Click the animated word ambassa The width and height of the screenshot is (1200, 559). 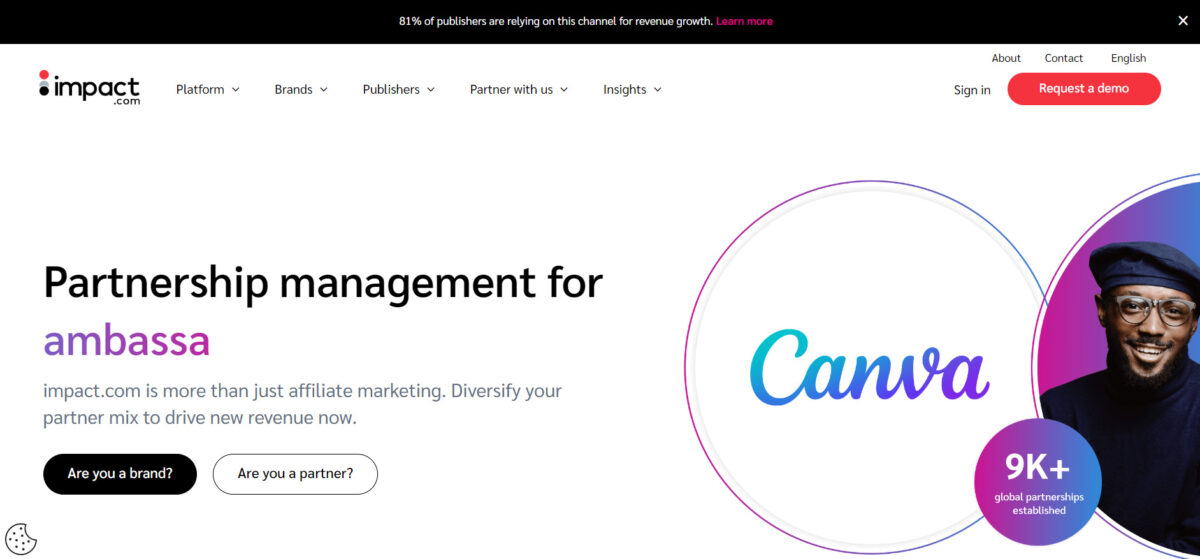tap(127, 341)
